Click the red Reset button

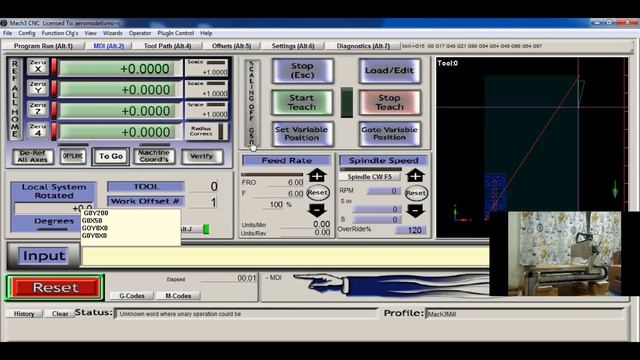pos(55,288)
